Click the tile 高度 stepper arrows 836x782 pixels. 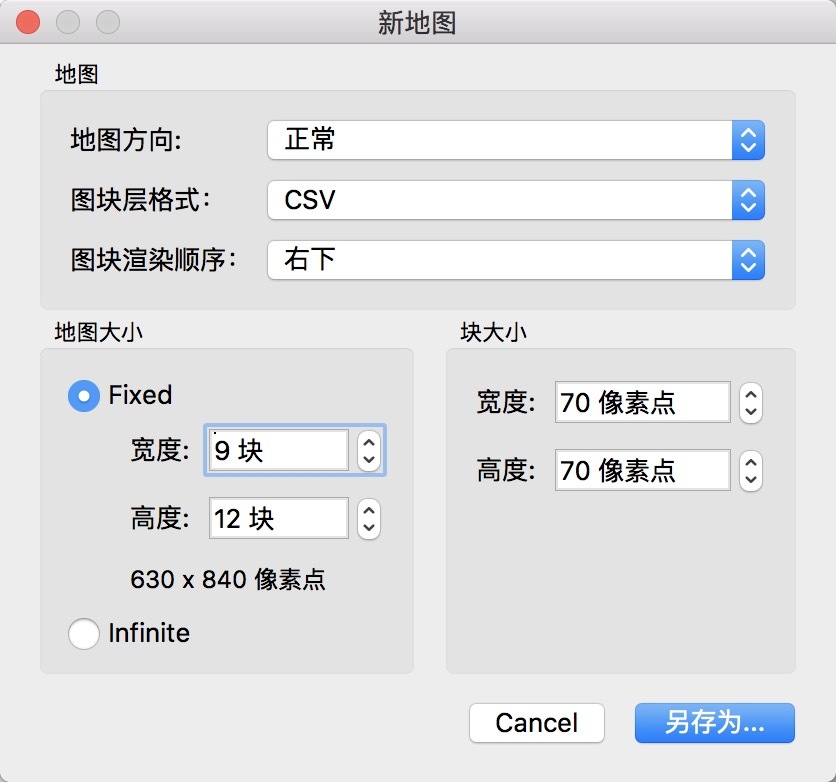[x=750, y=470]
